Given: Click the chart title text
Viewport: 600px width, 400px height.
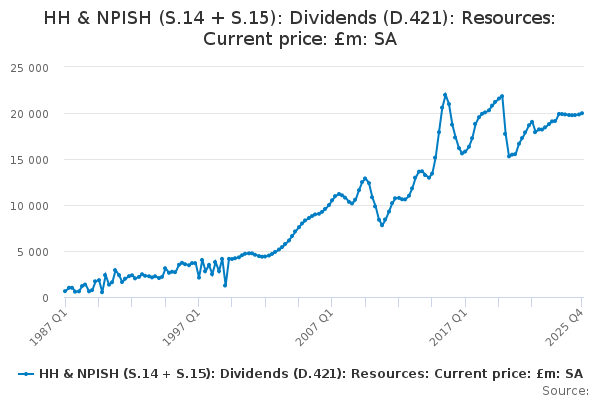Looking at the screenshot, I should [x=300, y=29].
